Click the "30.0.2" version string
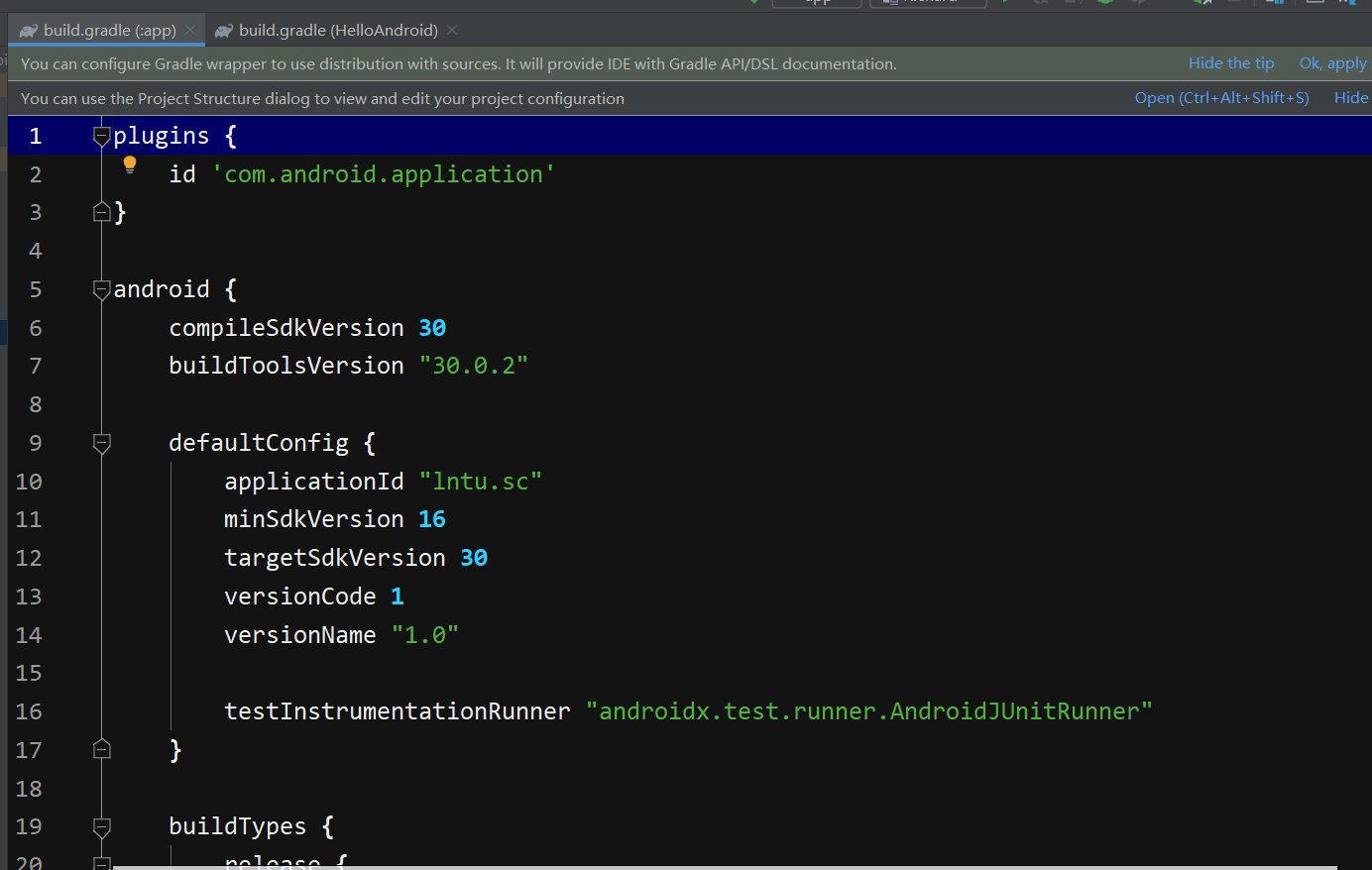 tap(474, 366)
